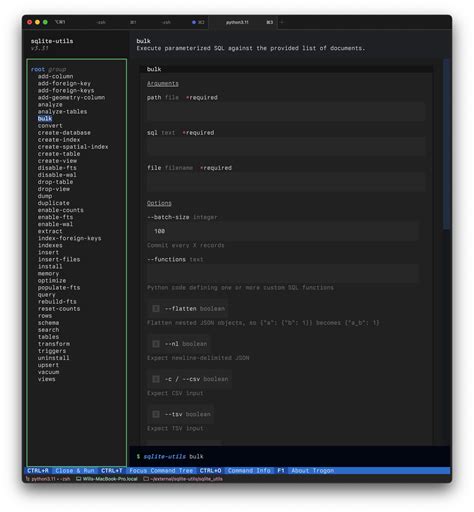Enable the --nl boolean option
This screenshot has width=474, height=512.
pyautogui.click(x=156, y=344)
